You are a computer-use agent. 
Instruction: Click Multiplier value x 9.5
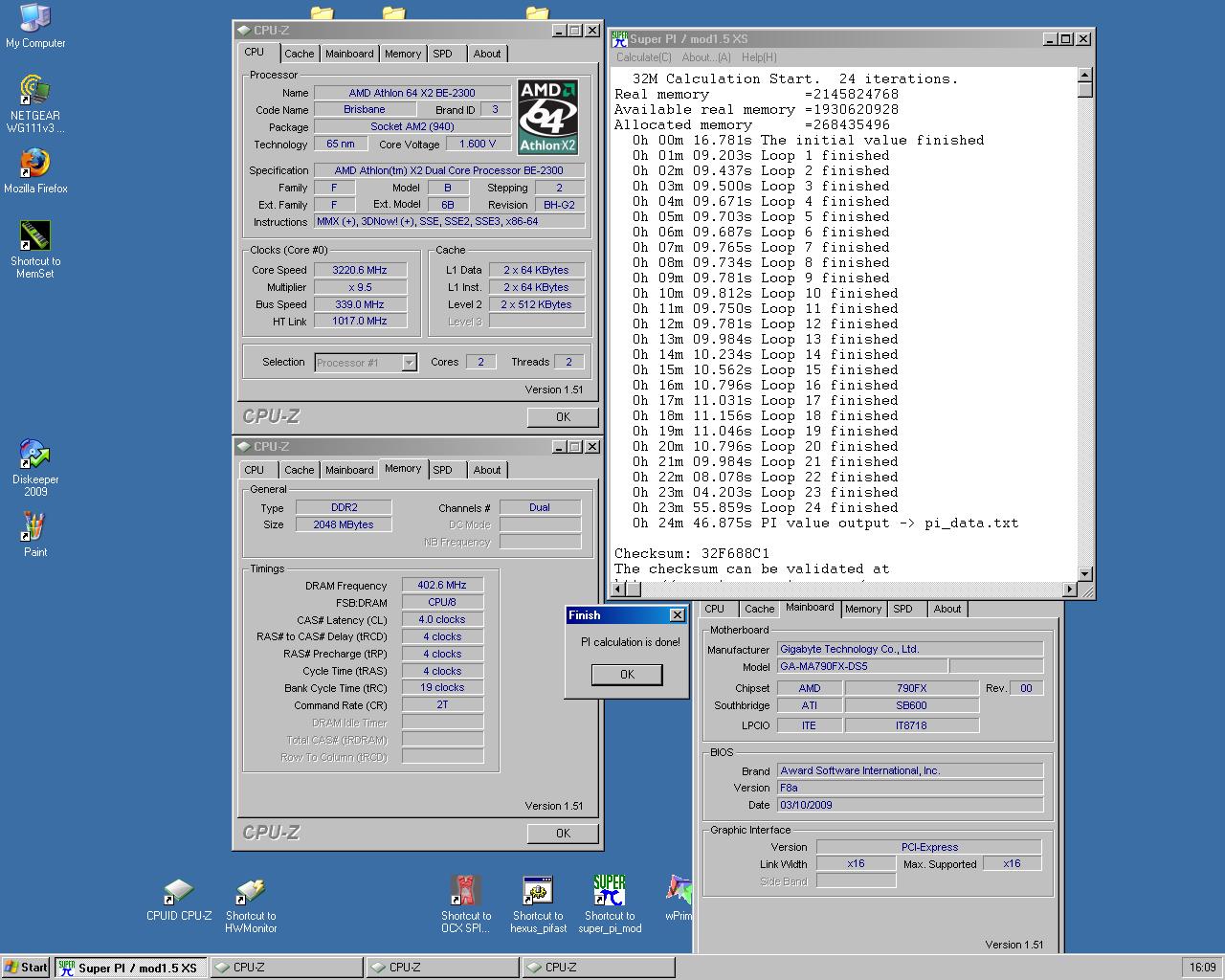(x=360, y=287)
